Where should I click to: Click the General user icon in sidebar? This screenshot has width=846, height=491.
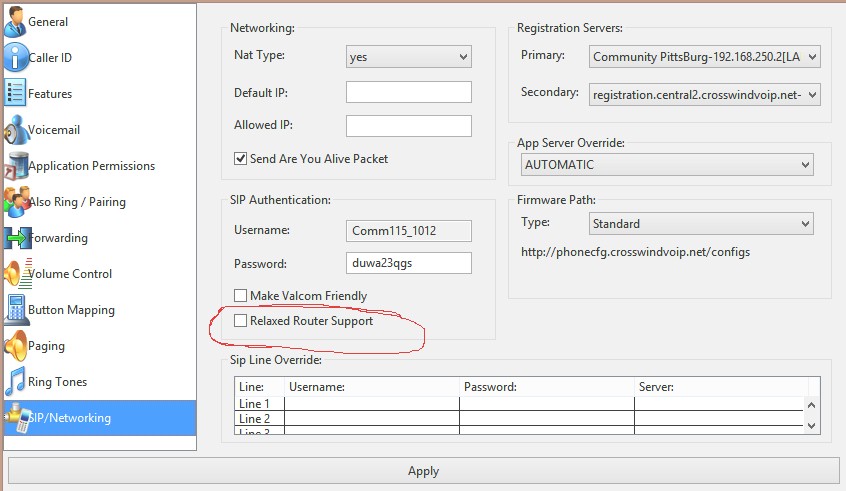click(13, 21)
